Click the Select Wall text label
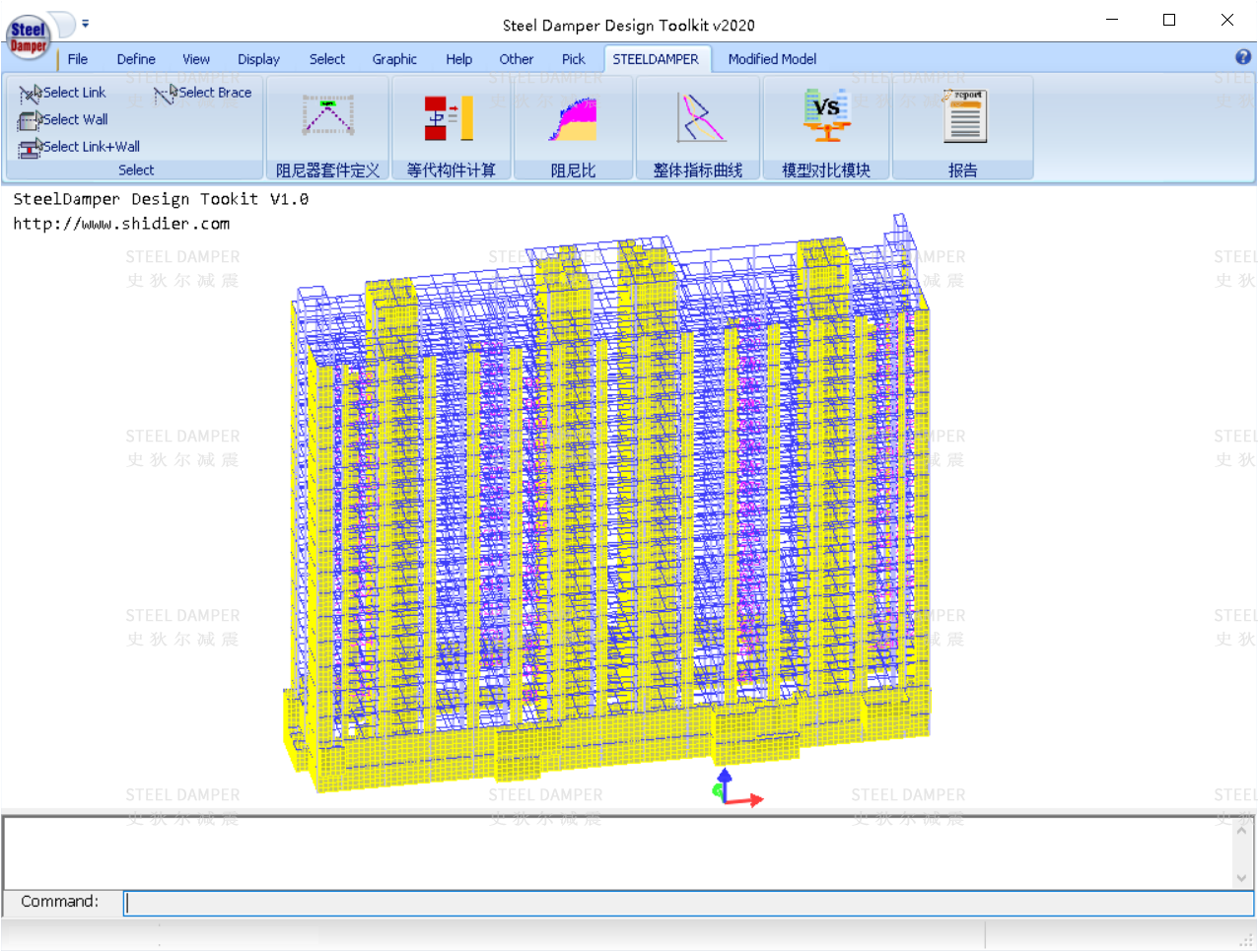Viewport: 1258px width, 952px height. click(75, 119)
